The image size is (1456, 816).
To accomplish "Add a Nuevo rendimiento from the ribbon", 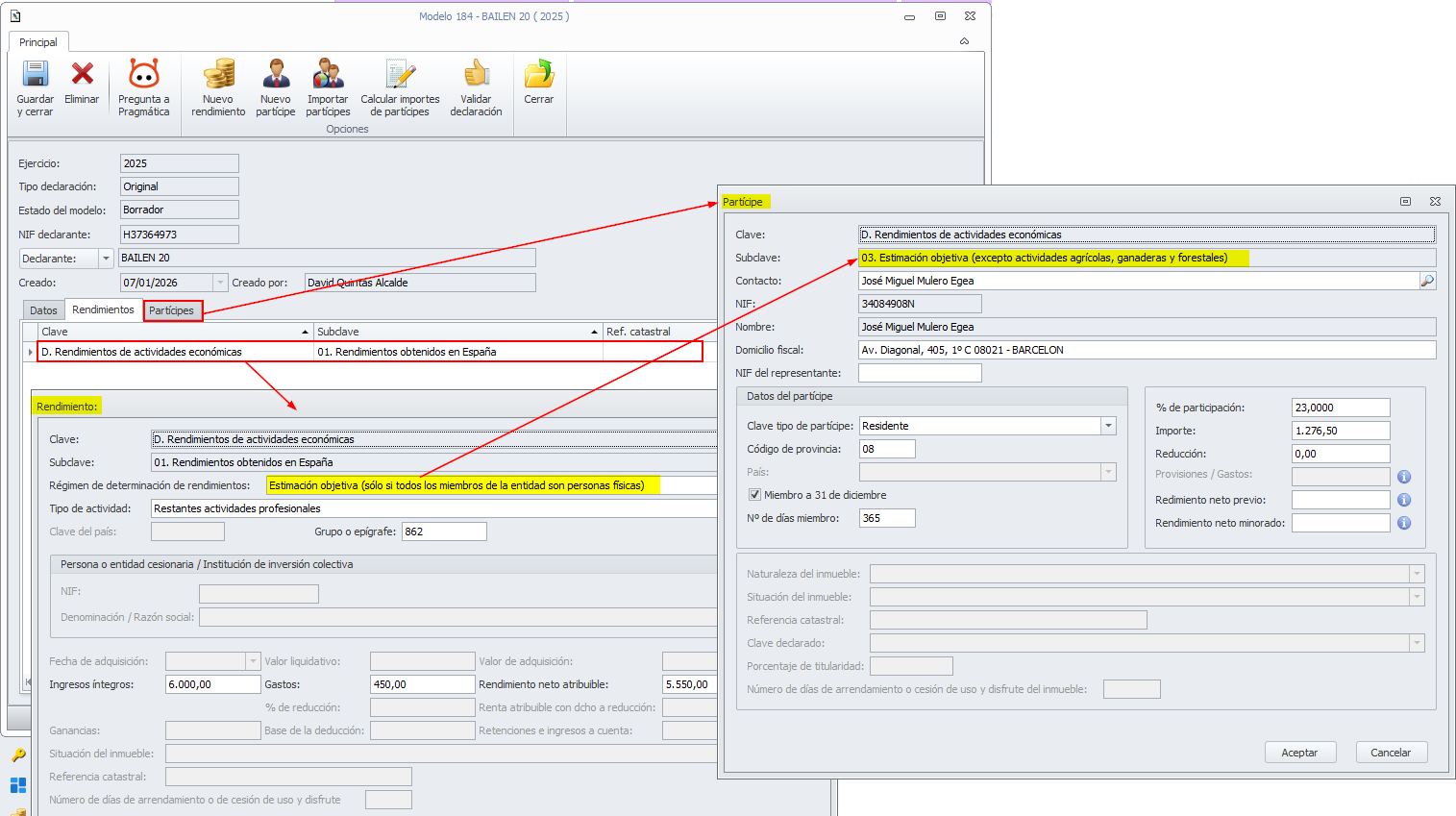I will (x=218, y=75).
